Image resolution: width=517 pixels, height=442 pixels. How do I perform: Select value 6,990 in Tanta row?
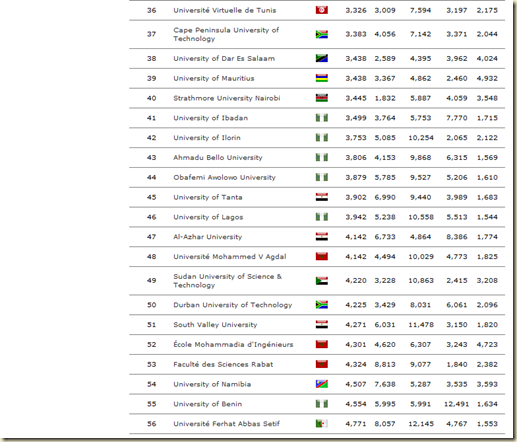pos(385,197)
